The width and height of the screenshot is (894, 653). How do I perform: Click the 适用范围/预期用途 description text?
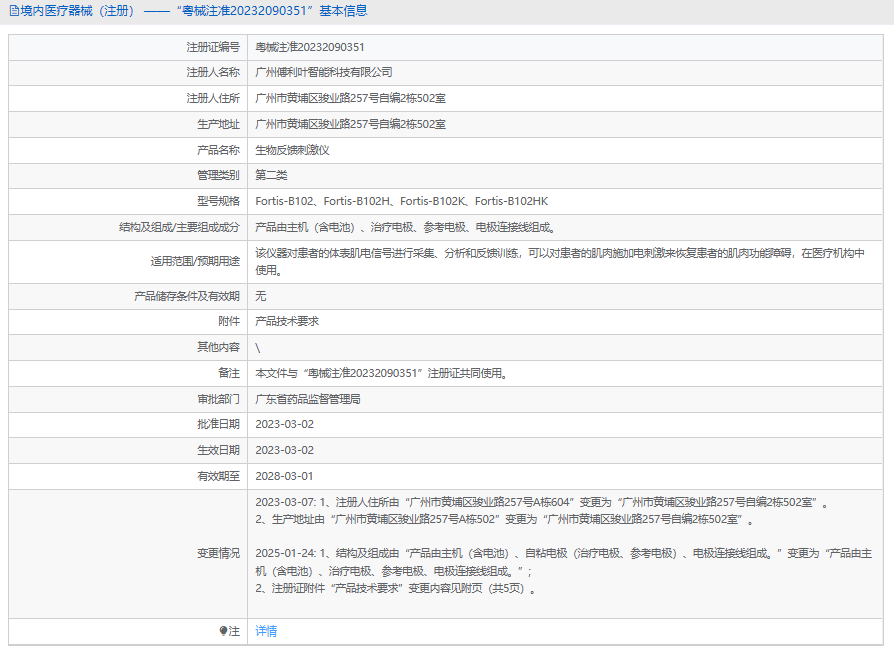(x=560, y=261)
